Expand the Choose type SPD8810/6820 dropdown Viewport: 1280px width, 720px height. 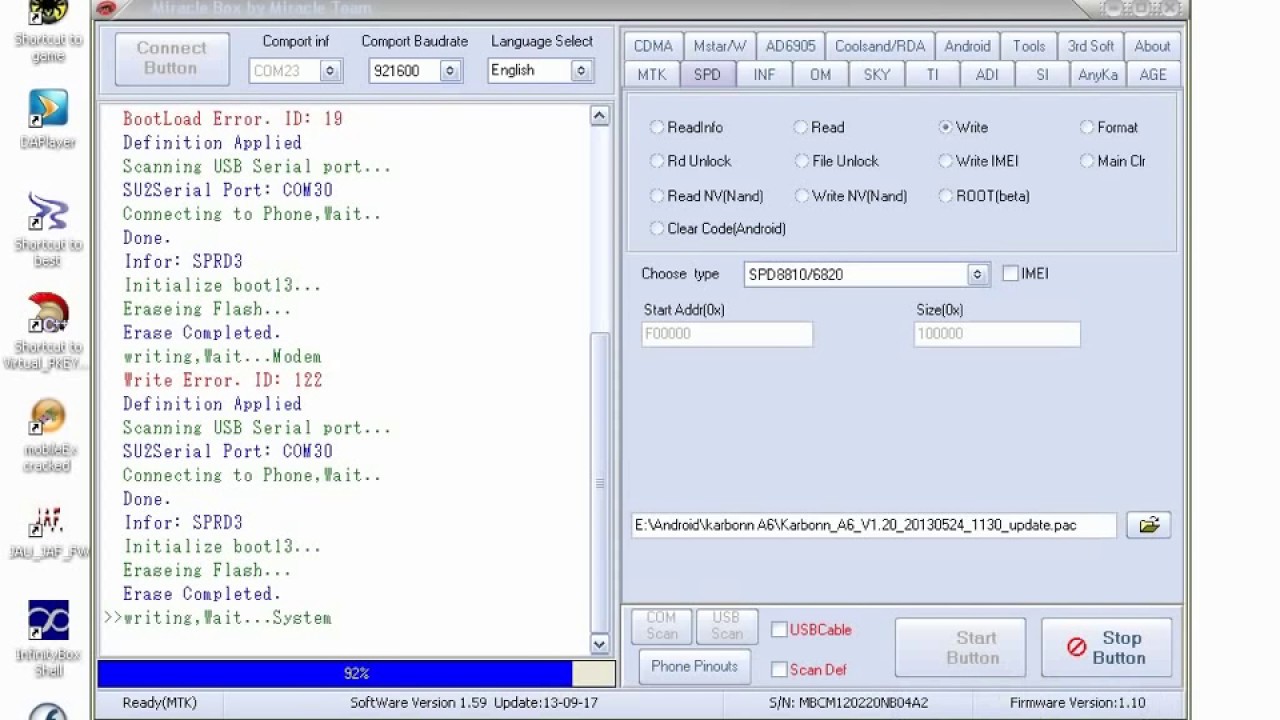pos(978,274)
